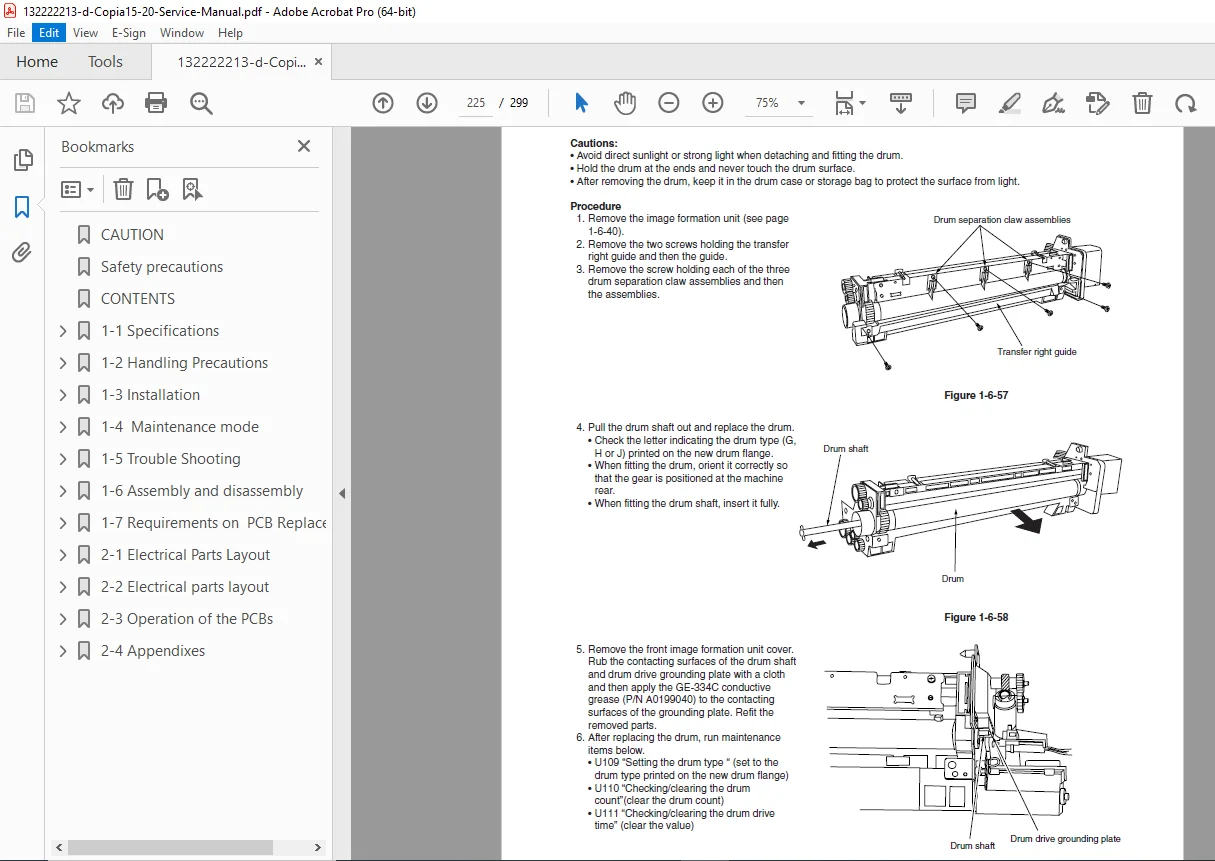The image size is (1215, 861).
Task: Open the Window menu
Action: coord(182,33)
